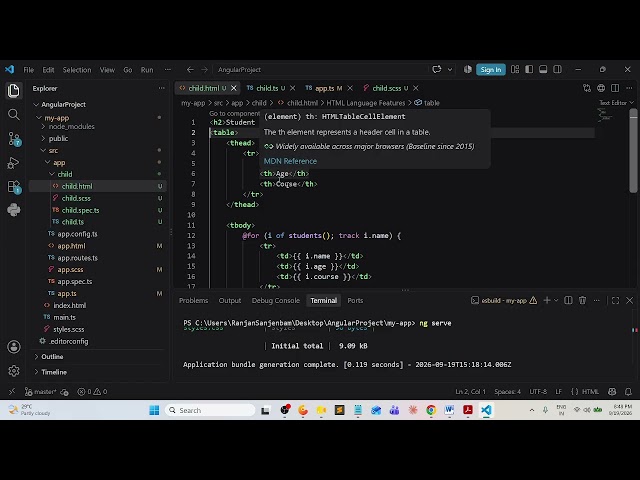Viewport: 640px width, 480px height.
Task: Open the Windows Start button
Action: click(x=154, y=410)
